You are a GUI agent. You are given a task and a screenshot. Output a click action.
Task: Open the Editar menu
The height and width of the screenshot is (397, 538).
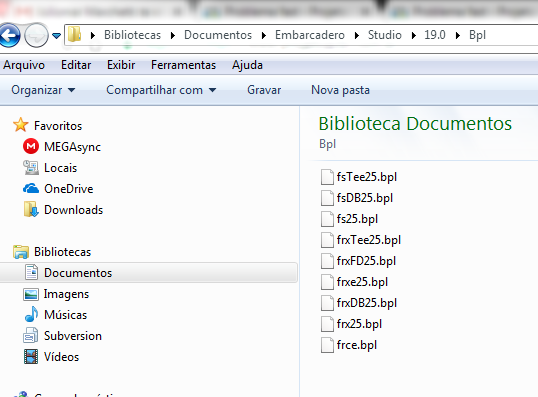(76, 65)
